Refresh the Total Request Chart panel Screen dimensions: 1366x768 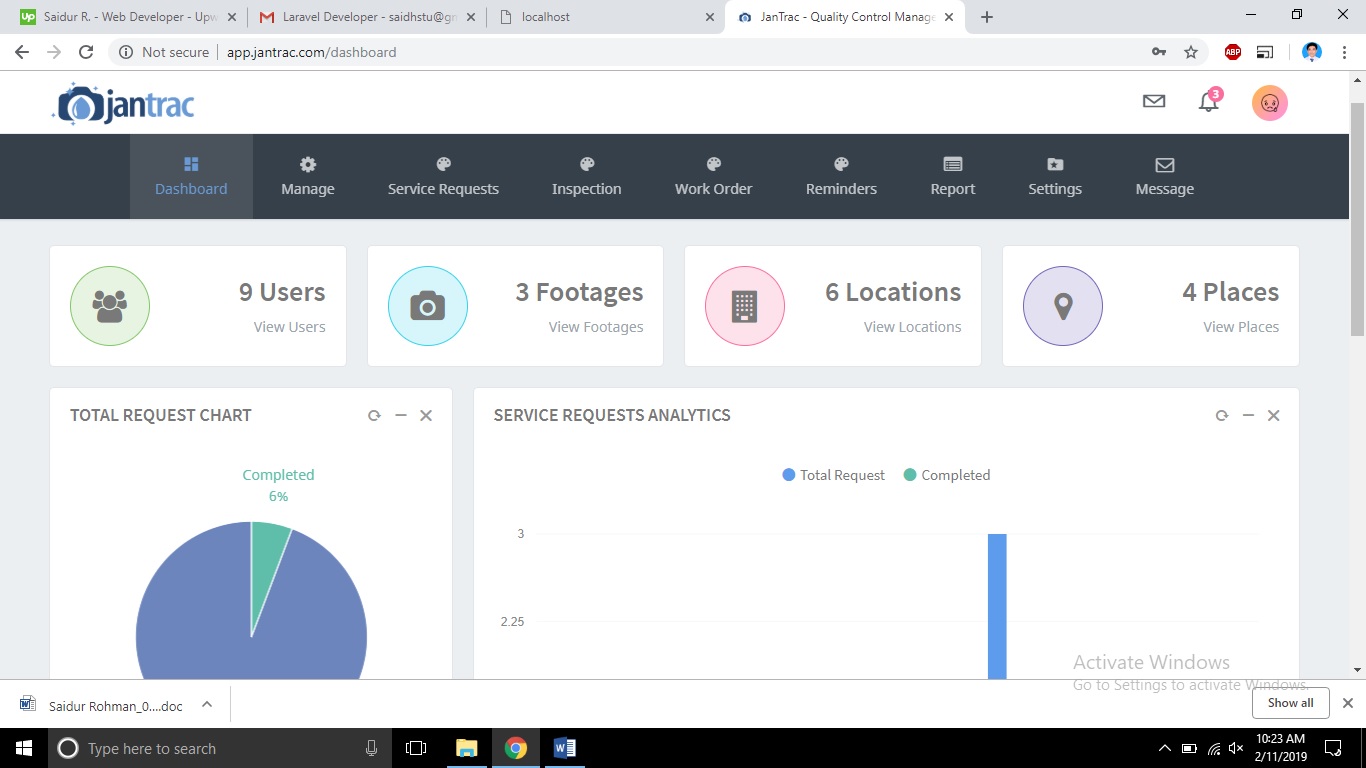(374, 415)
